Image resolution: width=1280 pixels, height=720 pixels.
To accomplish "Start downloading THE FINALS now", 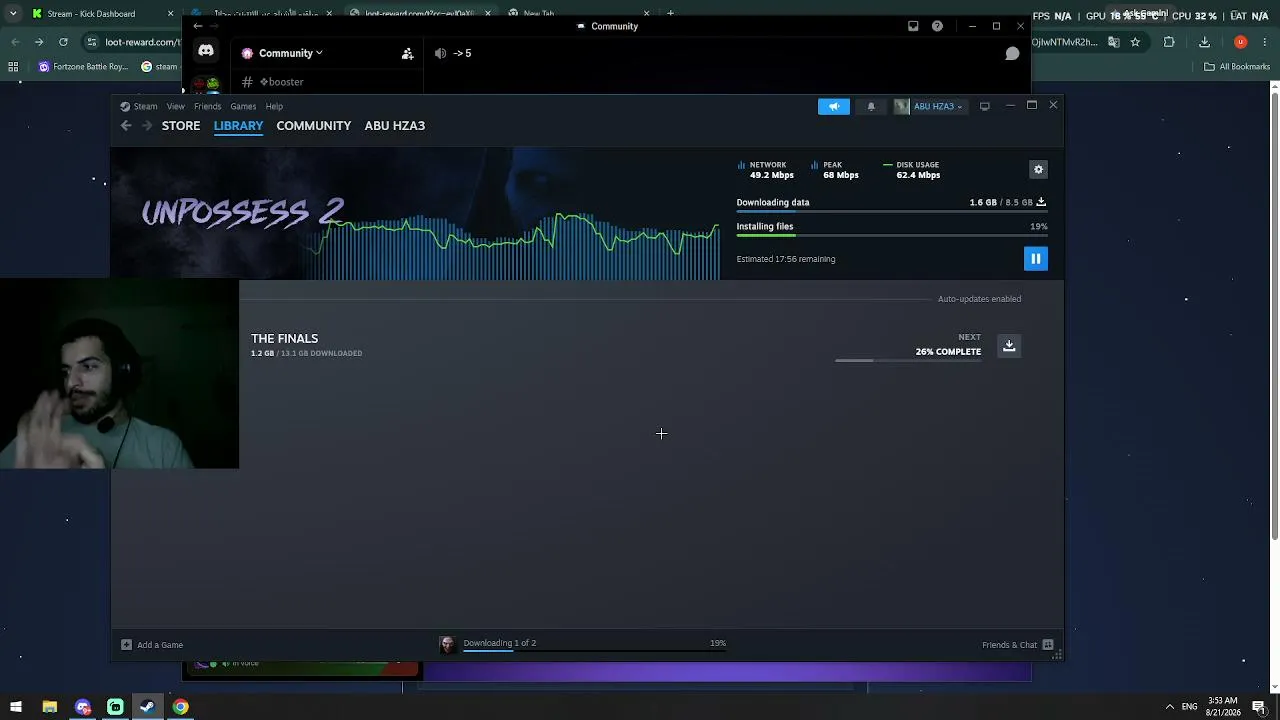I will 1009,345.
